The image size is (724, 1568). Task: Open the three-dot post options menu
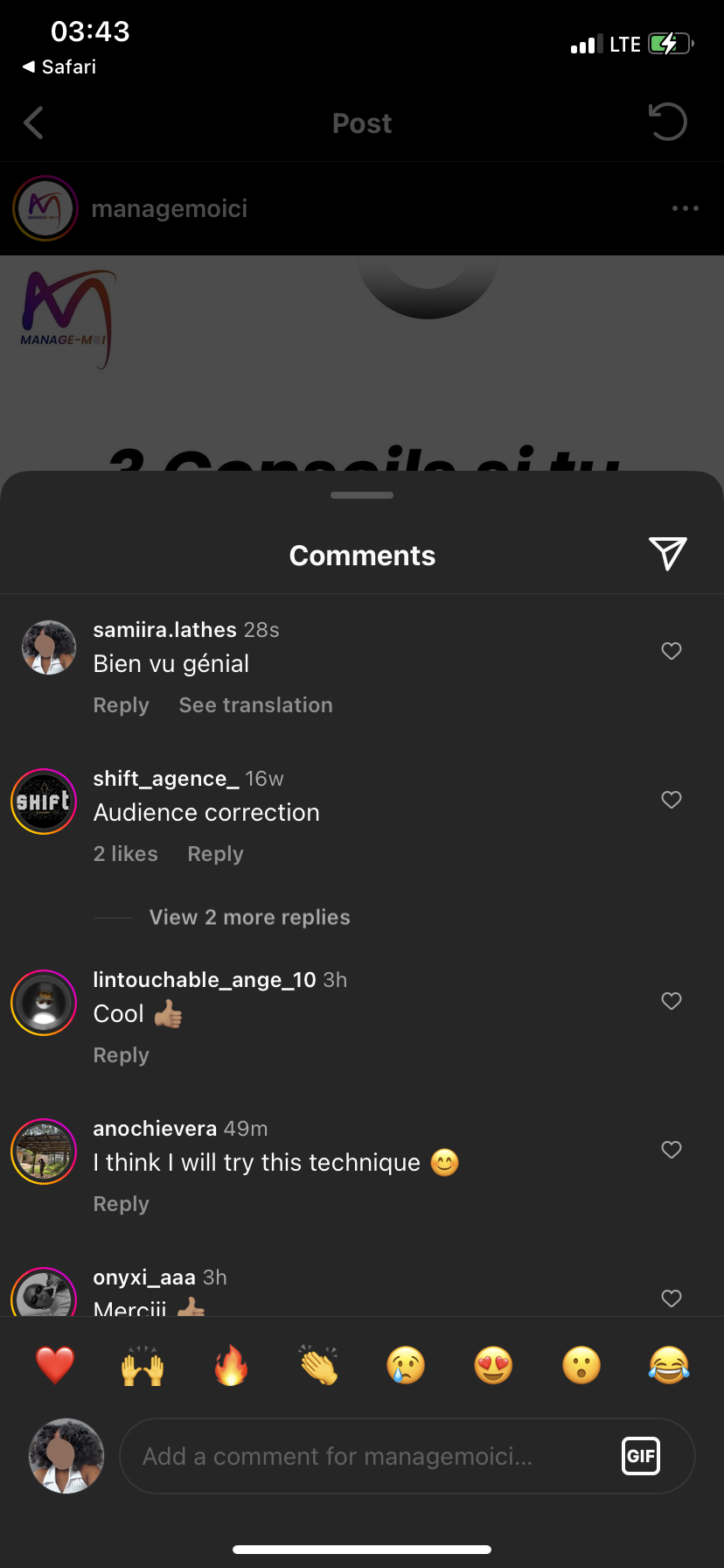tap(685, 208)
